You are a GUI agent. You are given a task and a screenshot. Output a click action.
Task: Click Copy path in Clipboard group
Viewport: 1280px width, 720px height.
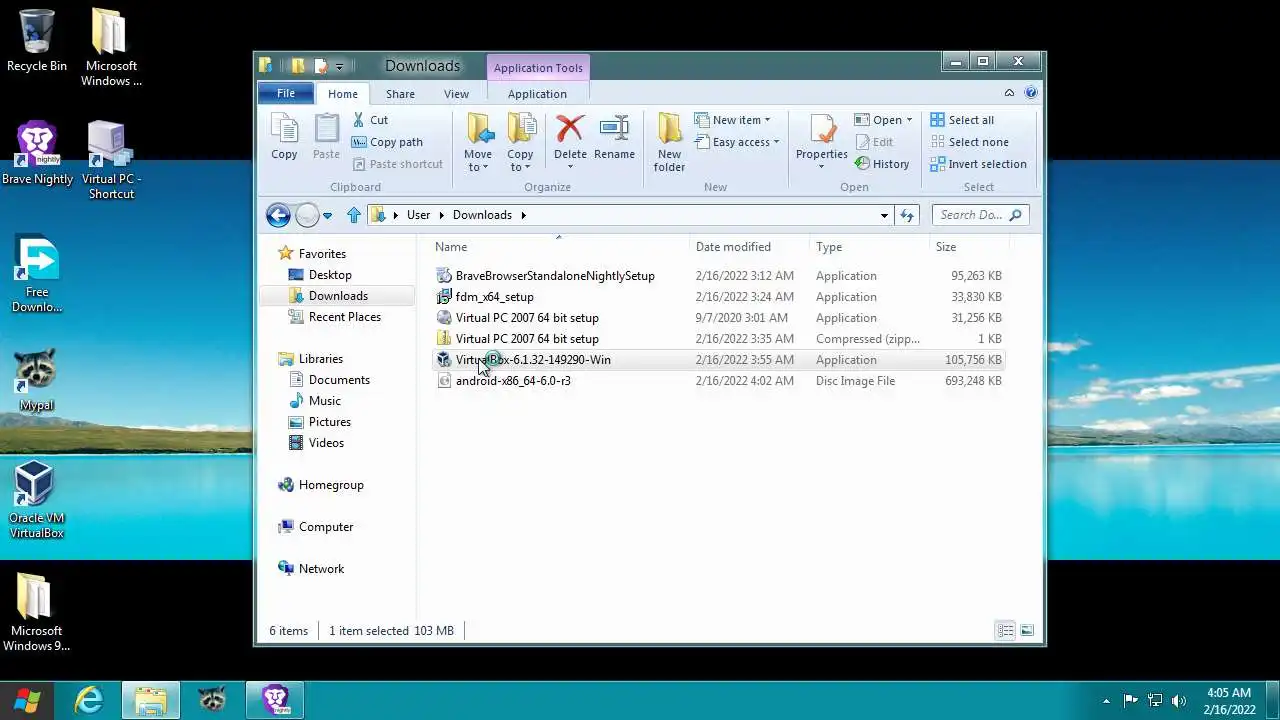387,142
